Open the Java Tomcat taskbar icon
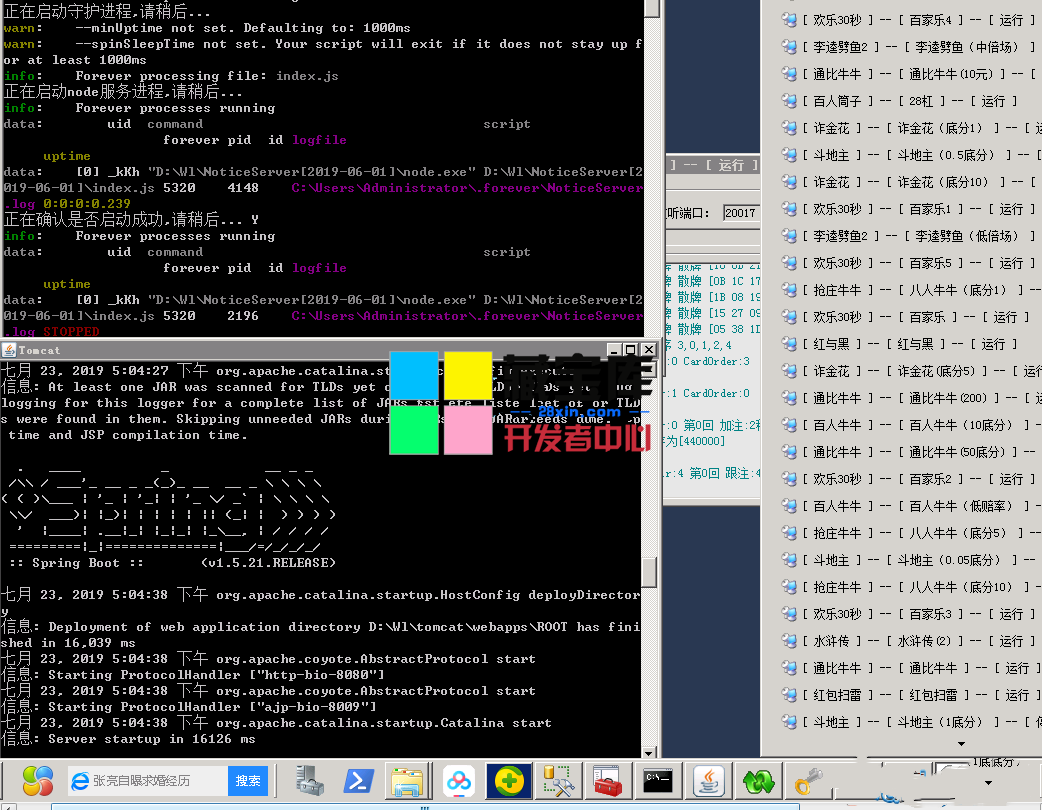This screenshot has width=1042, height=810. (709, 780)
